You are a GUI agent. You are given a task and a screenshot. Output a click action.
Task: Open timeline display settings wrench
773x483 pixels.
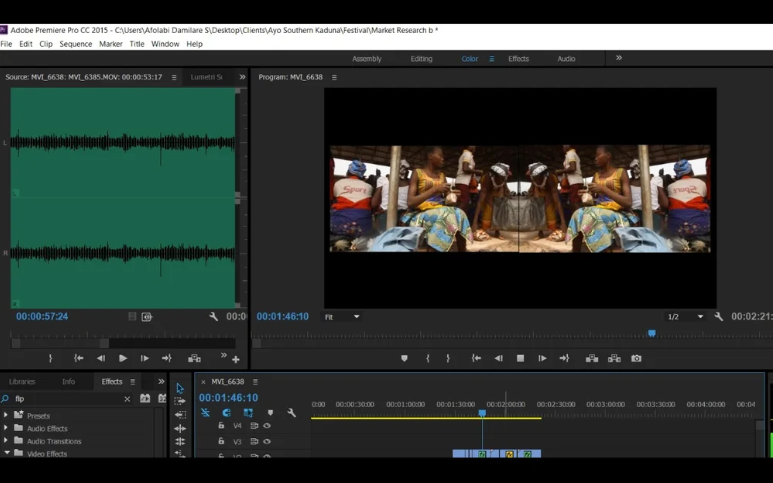pyautogui.click(x=291, y=413)
